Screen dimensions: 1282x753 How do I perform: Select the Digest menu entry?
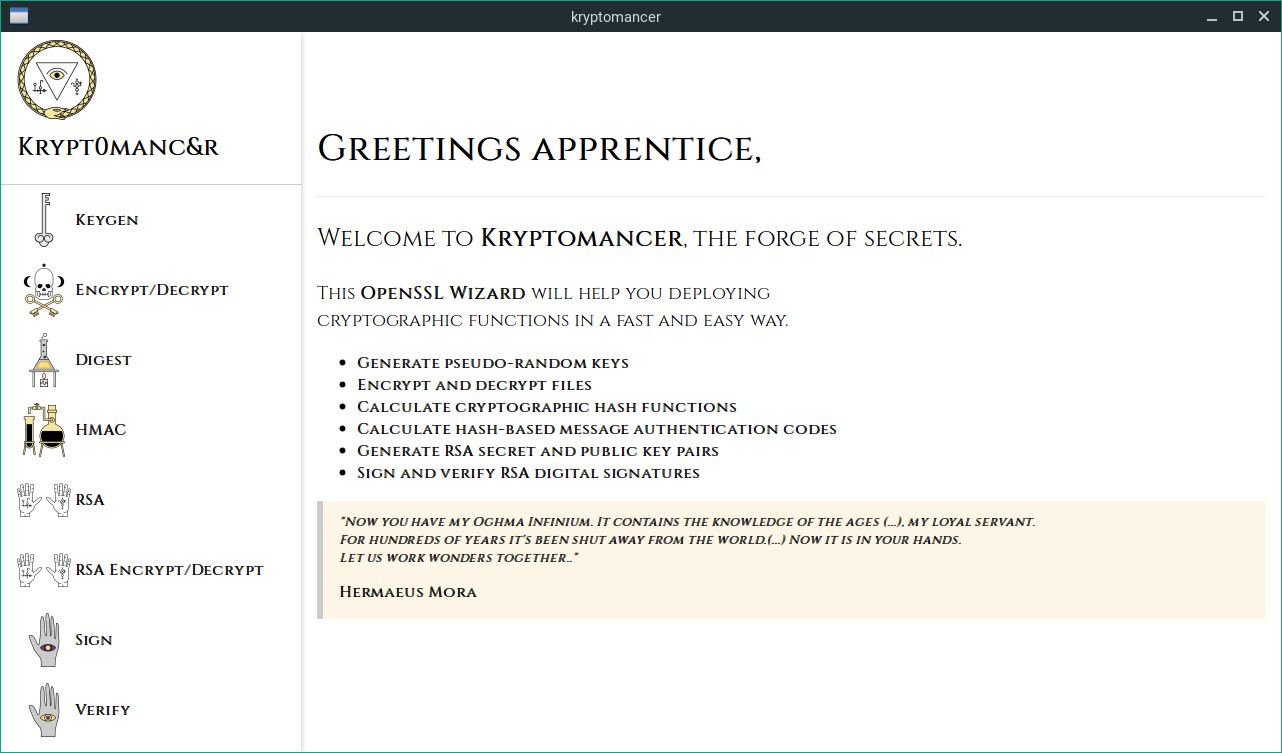[x=103, y=360]
